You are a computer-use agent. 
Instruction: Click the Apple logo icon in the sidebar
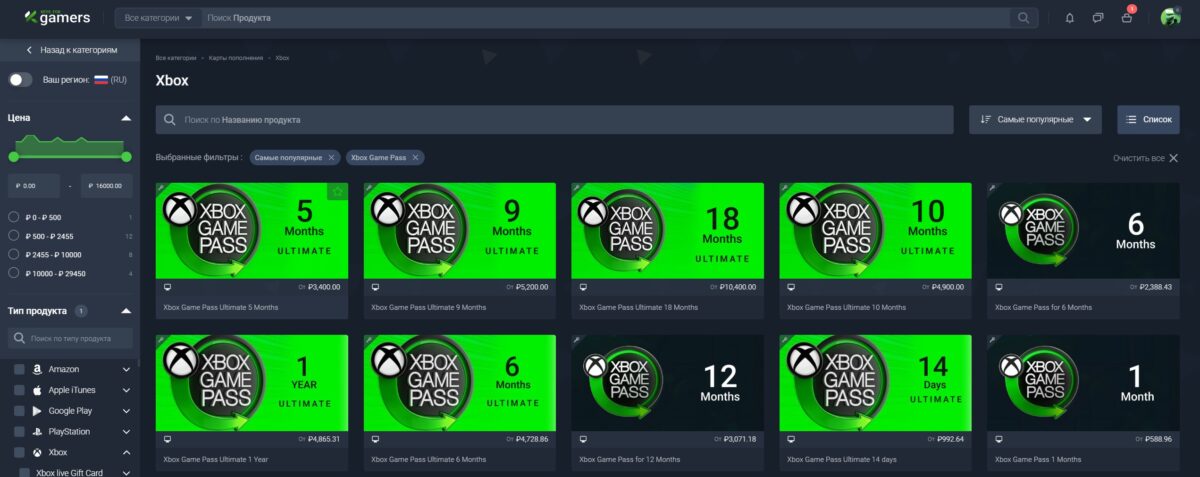[x=36, y=390]
